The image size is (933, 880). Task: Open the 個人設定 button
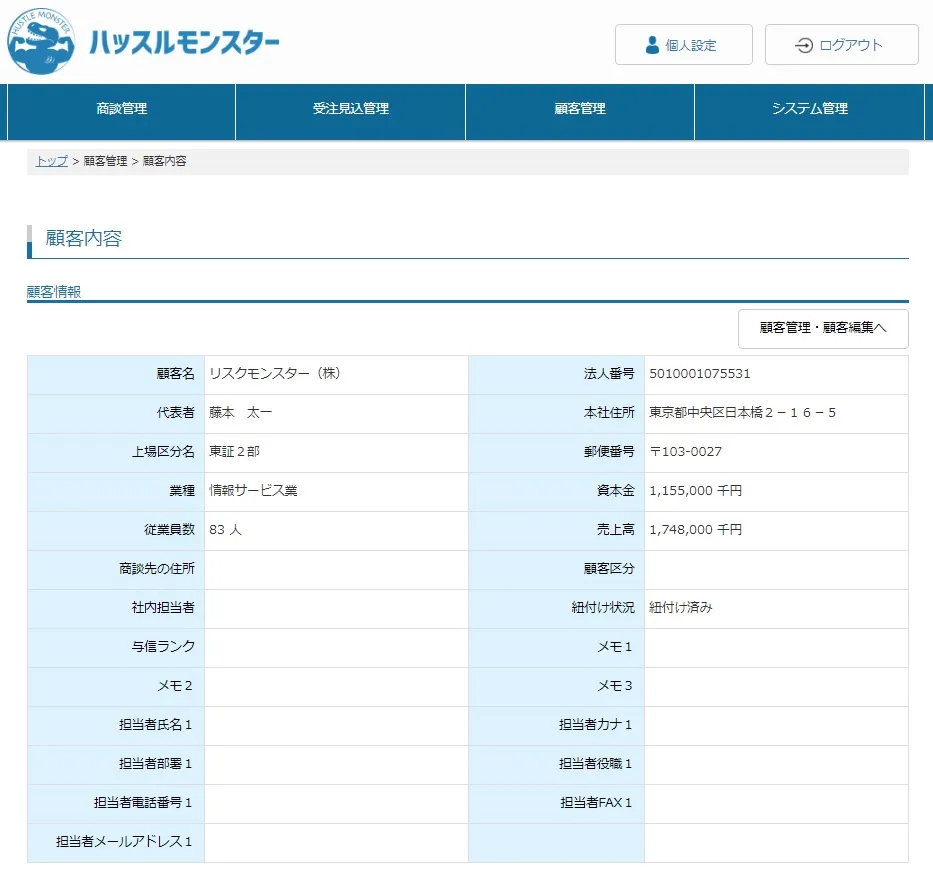[684, 45]
